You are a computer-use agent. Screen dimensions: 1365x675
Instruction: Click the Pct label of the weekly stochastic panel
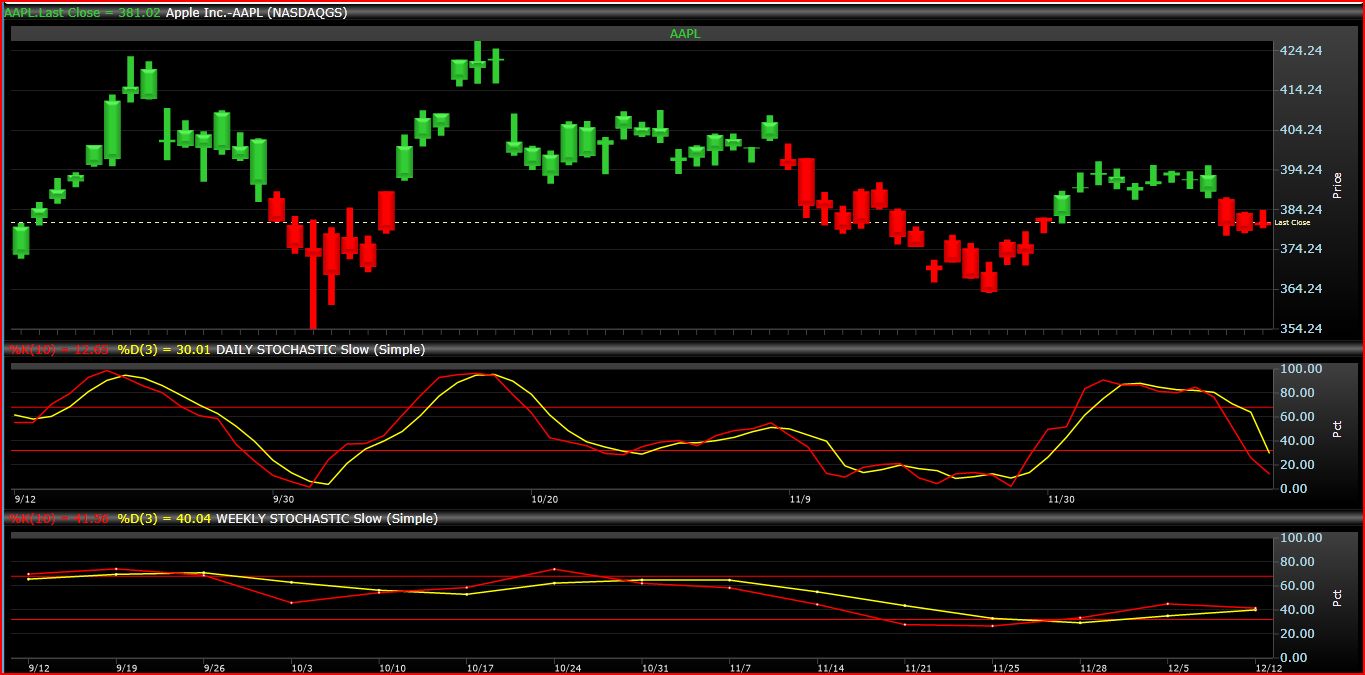tap(1338, 598)
